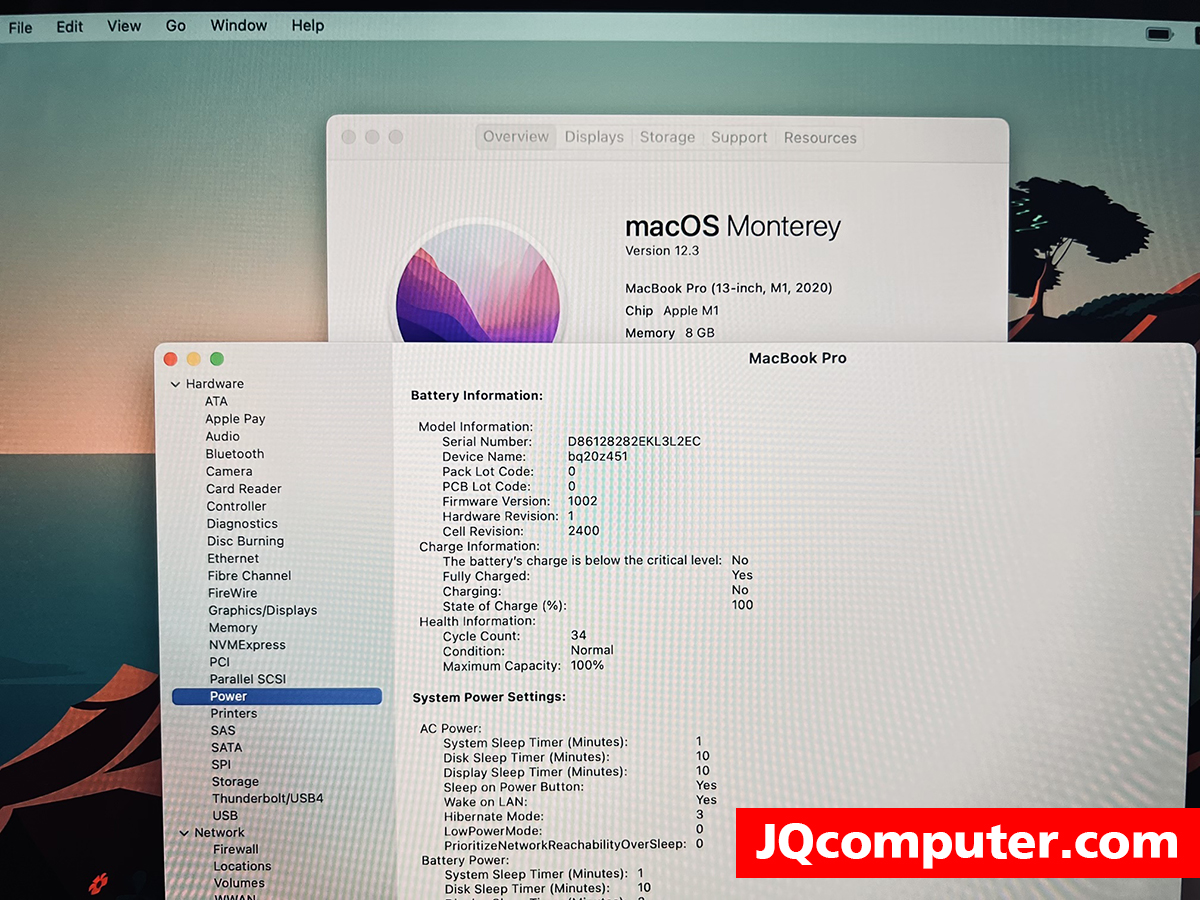1200x900 pixels.
Task: Click the device name bq20z451
Action: (x=598, y=456)
